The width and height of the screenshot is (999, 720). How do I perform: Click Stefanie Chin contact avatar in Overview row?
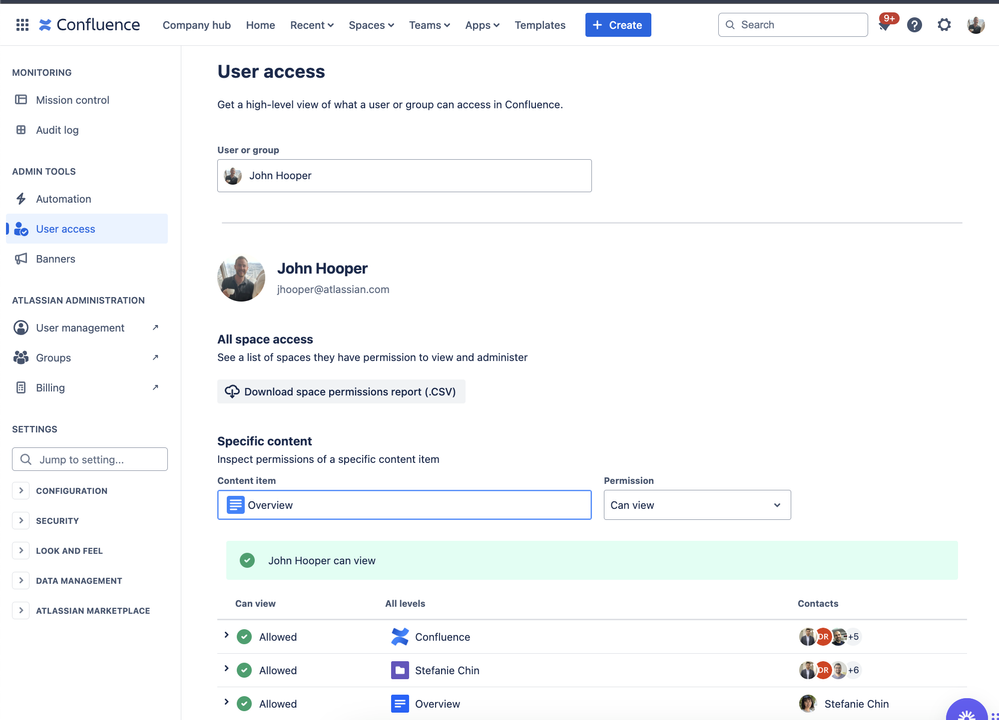[808, 703]
